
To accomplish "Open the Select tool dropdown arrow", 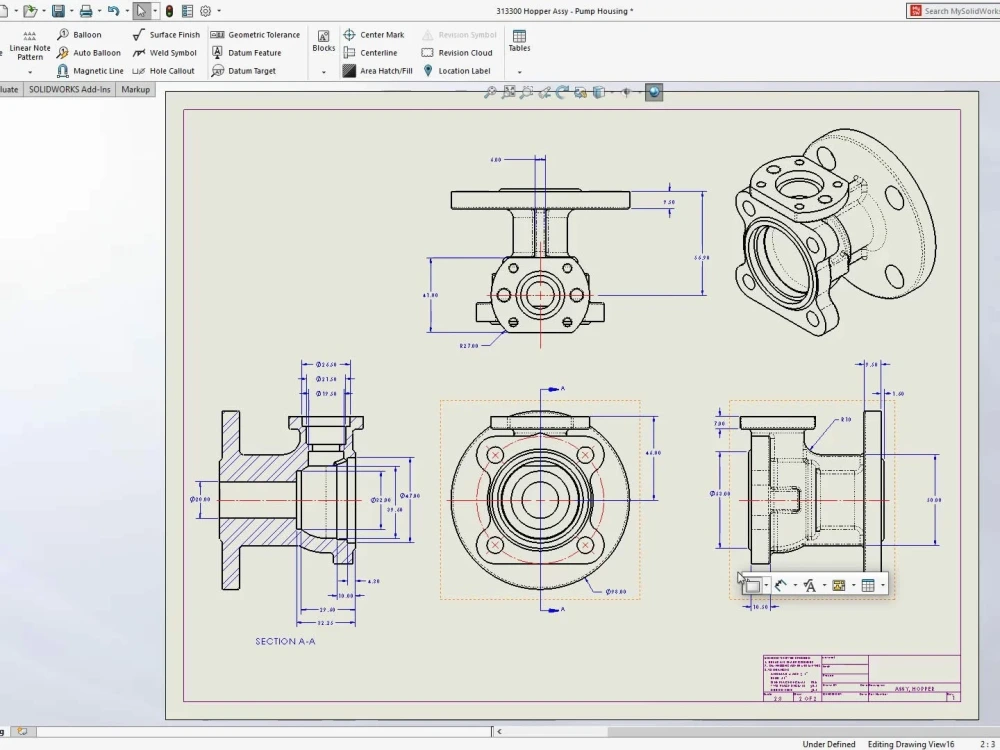I will click(x=155, y=11).
